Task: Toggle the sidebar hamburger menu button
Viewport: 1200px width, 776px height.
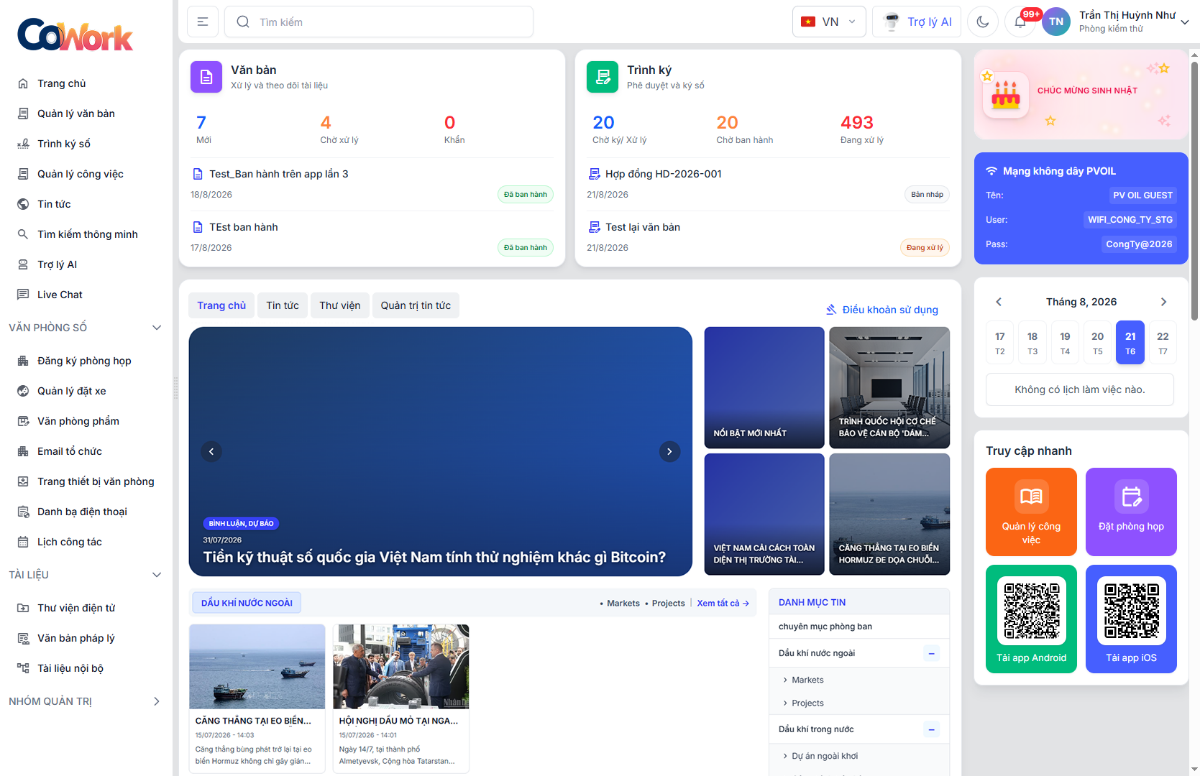Action: 203,22
